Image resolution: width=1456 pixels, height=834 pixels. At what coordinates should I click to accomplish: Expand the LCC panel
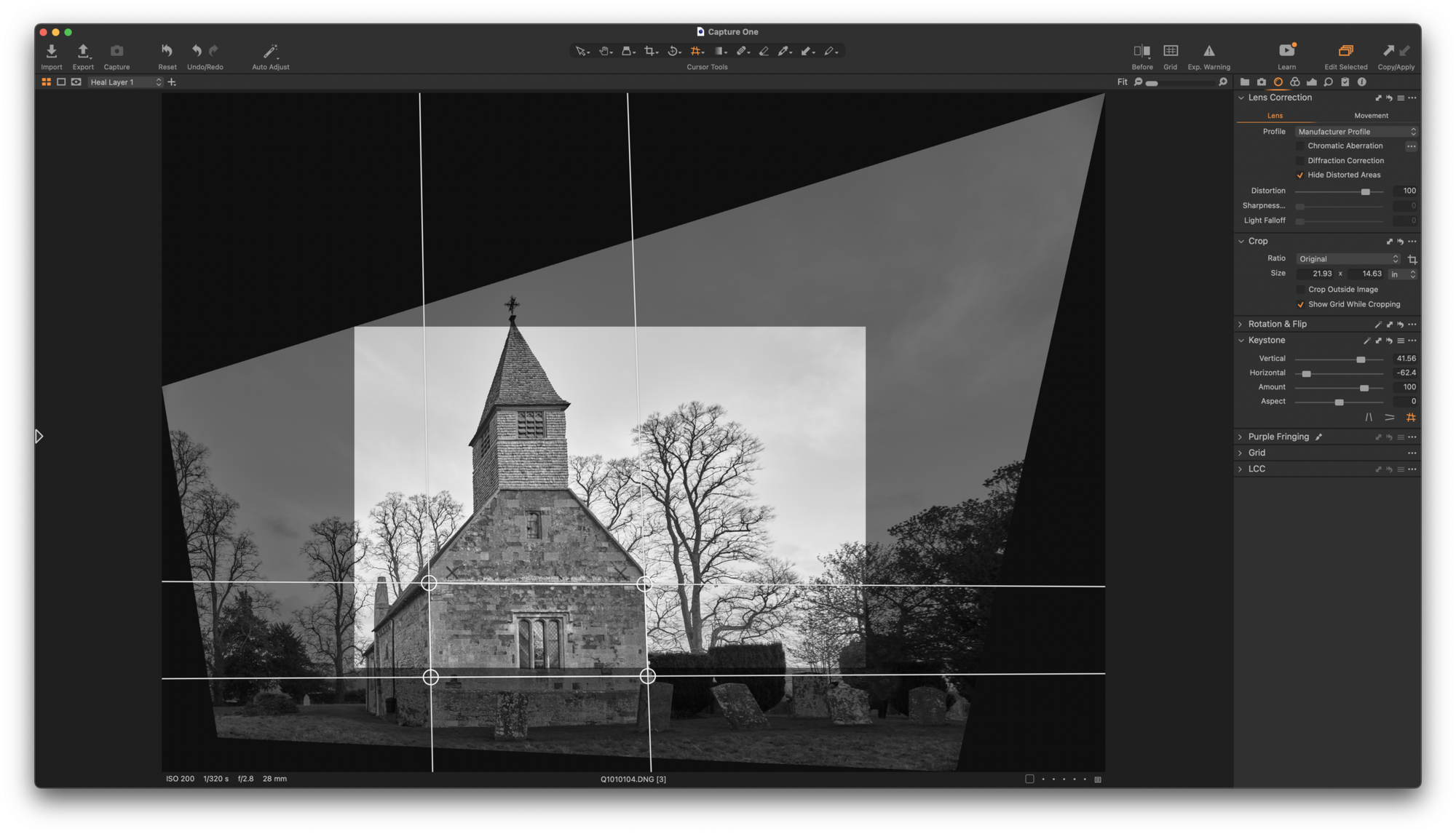1241,469
